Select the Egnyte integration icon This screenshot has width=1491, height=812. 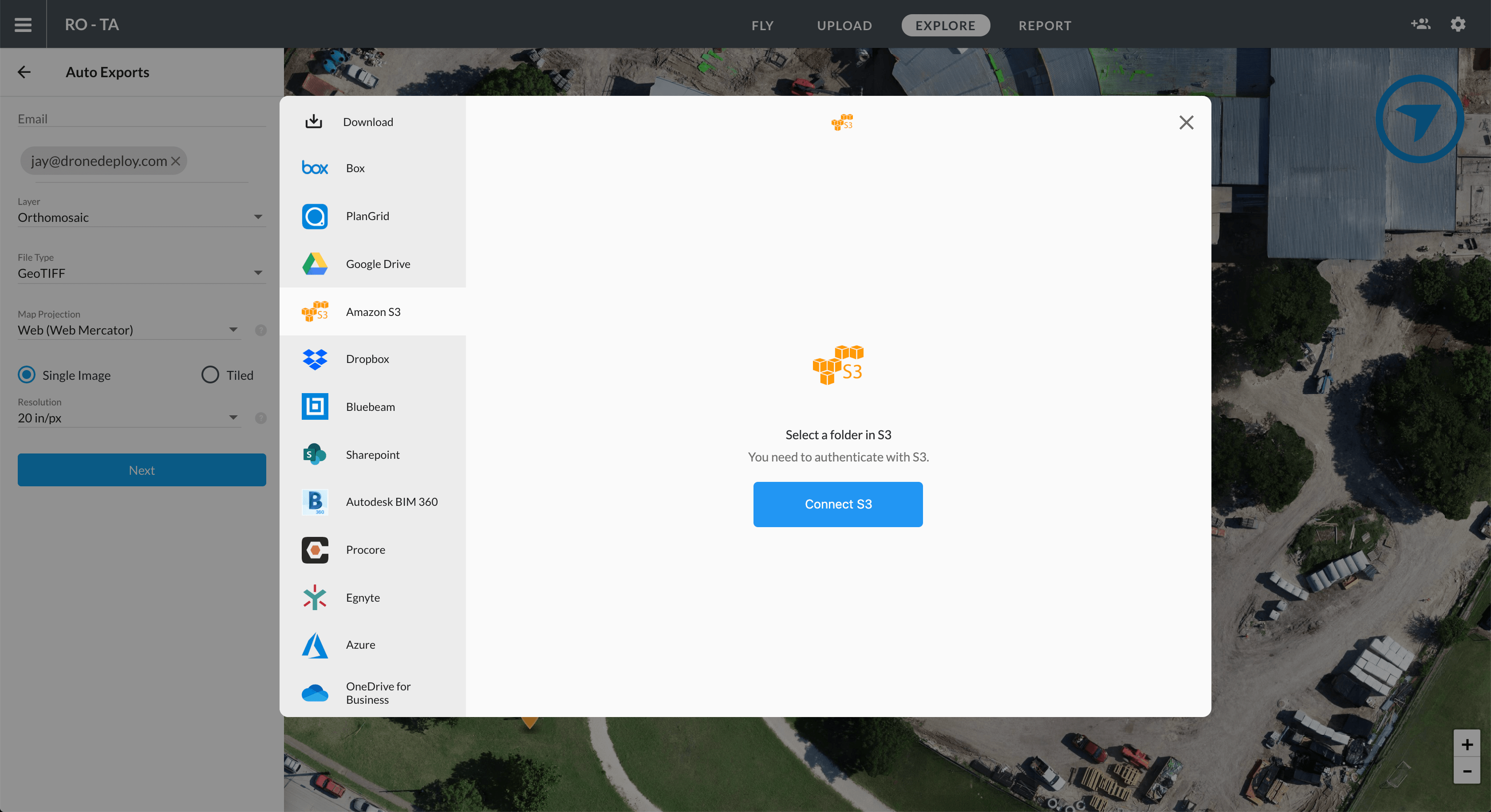coord(314,597)
